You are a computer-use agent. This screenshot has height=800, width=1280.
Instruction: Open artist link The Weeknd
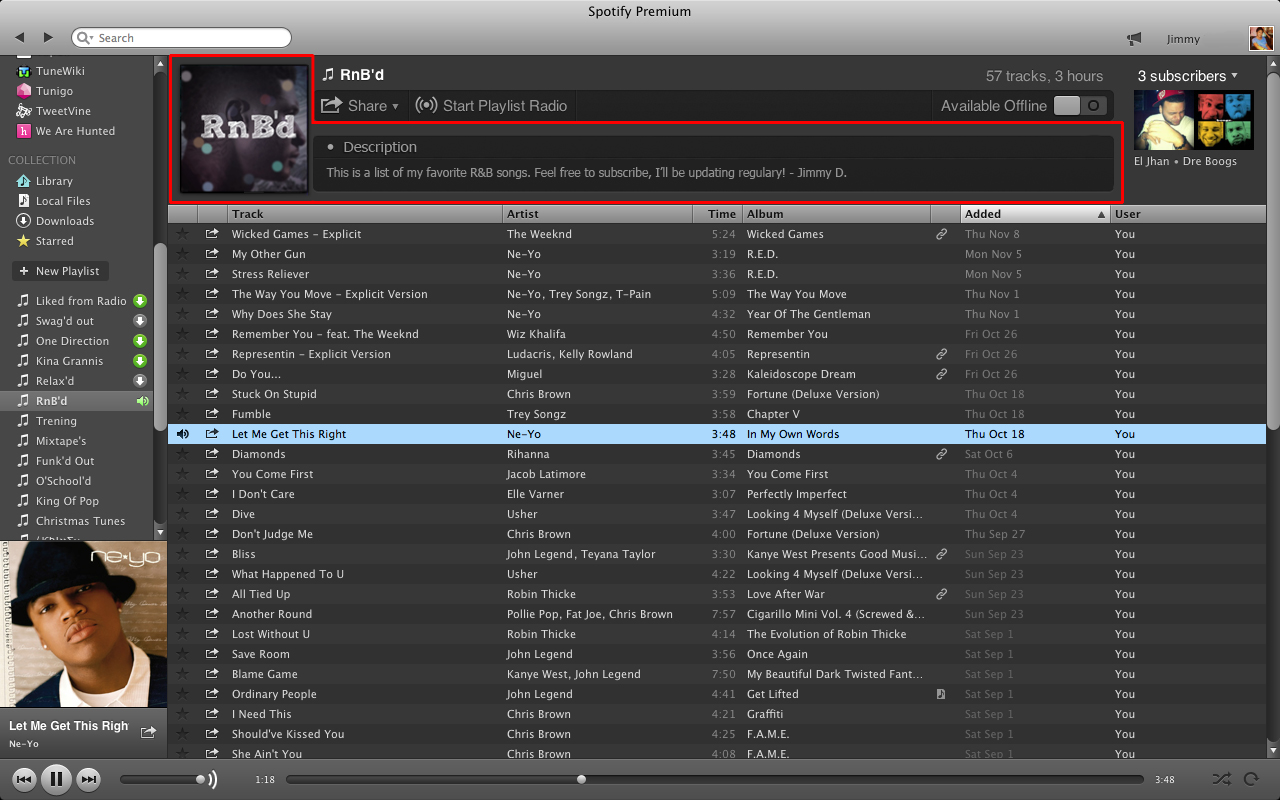(539, 234)
